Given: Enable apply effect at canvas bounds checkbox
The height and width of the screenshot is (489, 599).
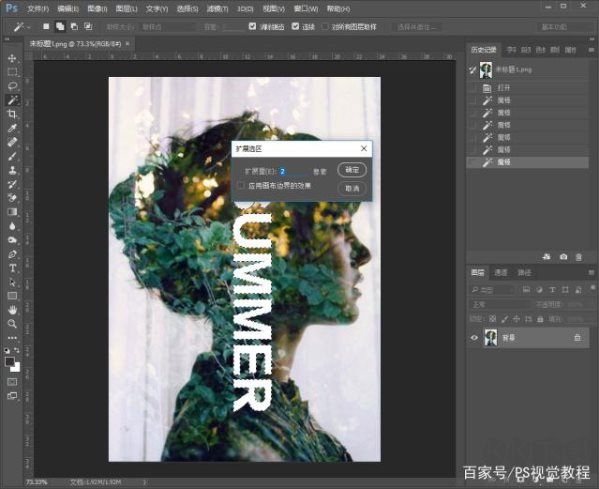Looking at the screenshot, I should point(241,186).
